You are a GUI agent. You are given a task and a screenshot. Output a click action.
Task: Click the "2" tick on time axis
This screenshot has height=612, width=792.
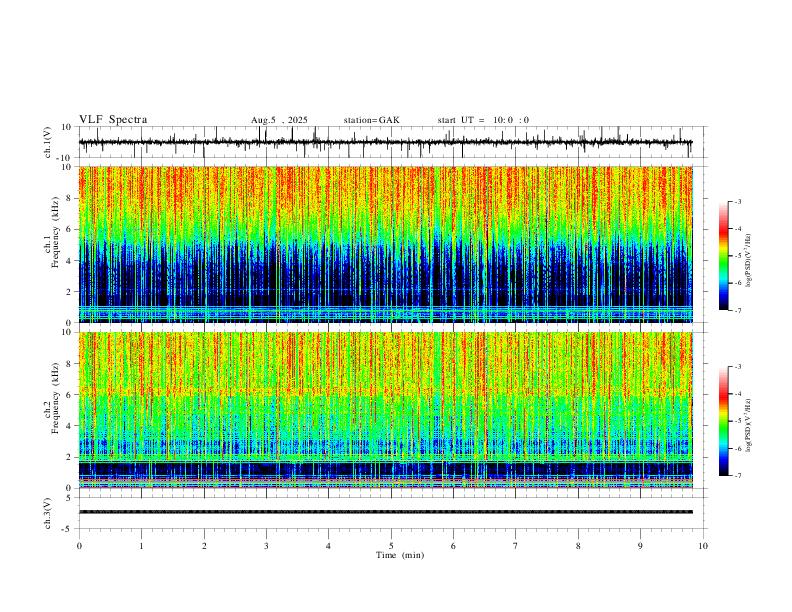coord(204,546)
